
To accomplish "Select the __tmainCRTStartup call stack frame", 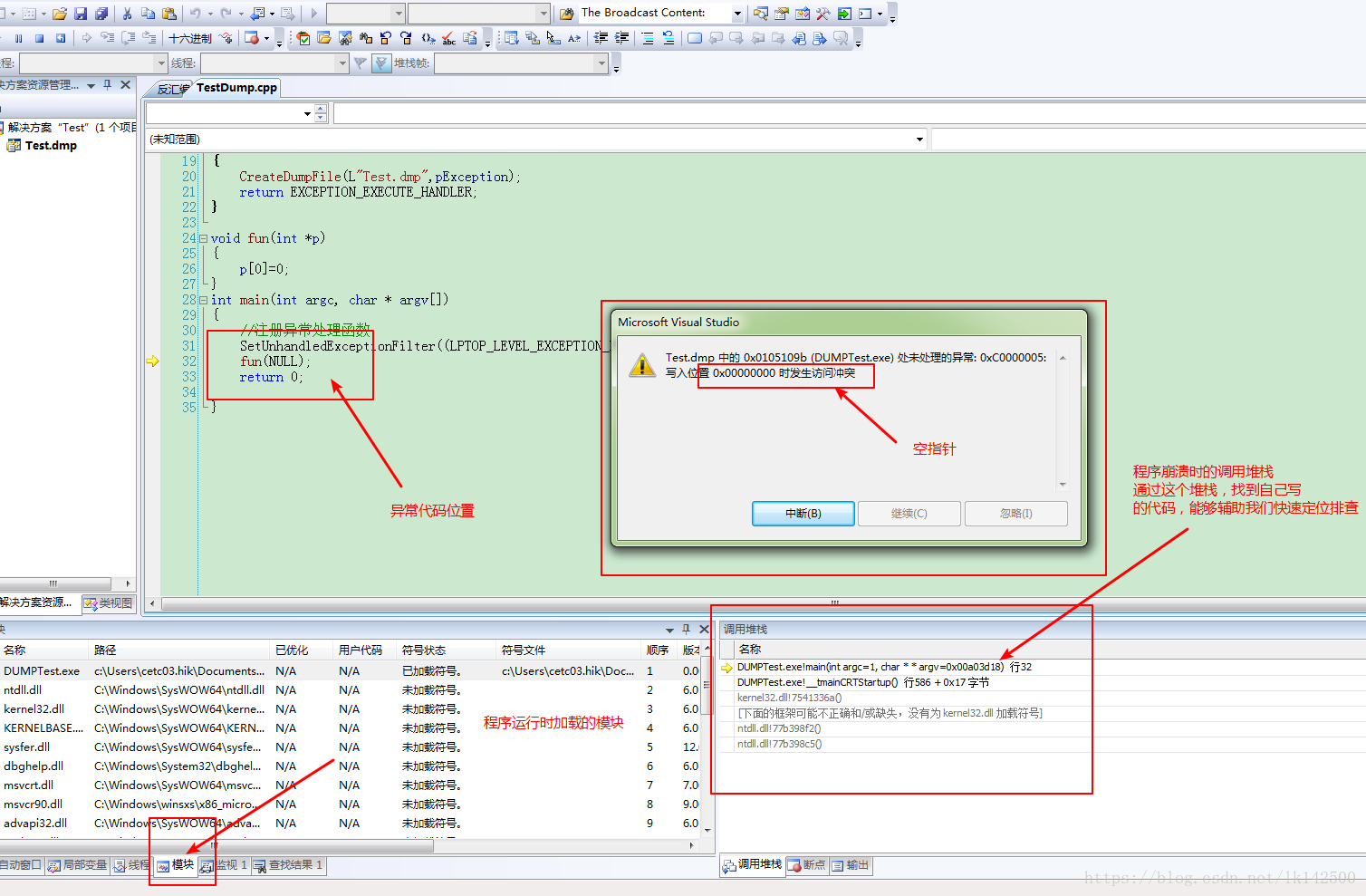I will (862, 682).
